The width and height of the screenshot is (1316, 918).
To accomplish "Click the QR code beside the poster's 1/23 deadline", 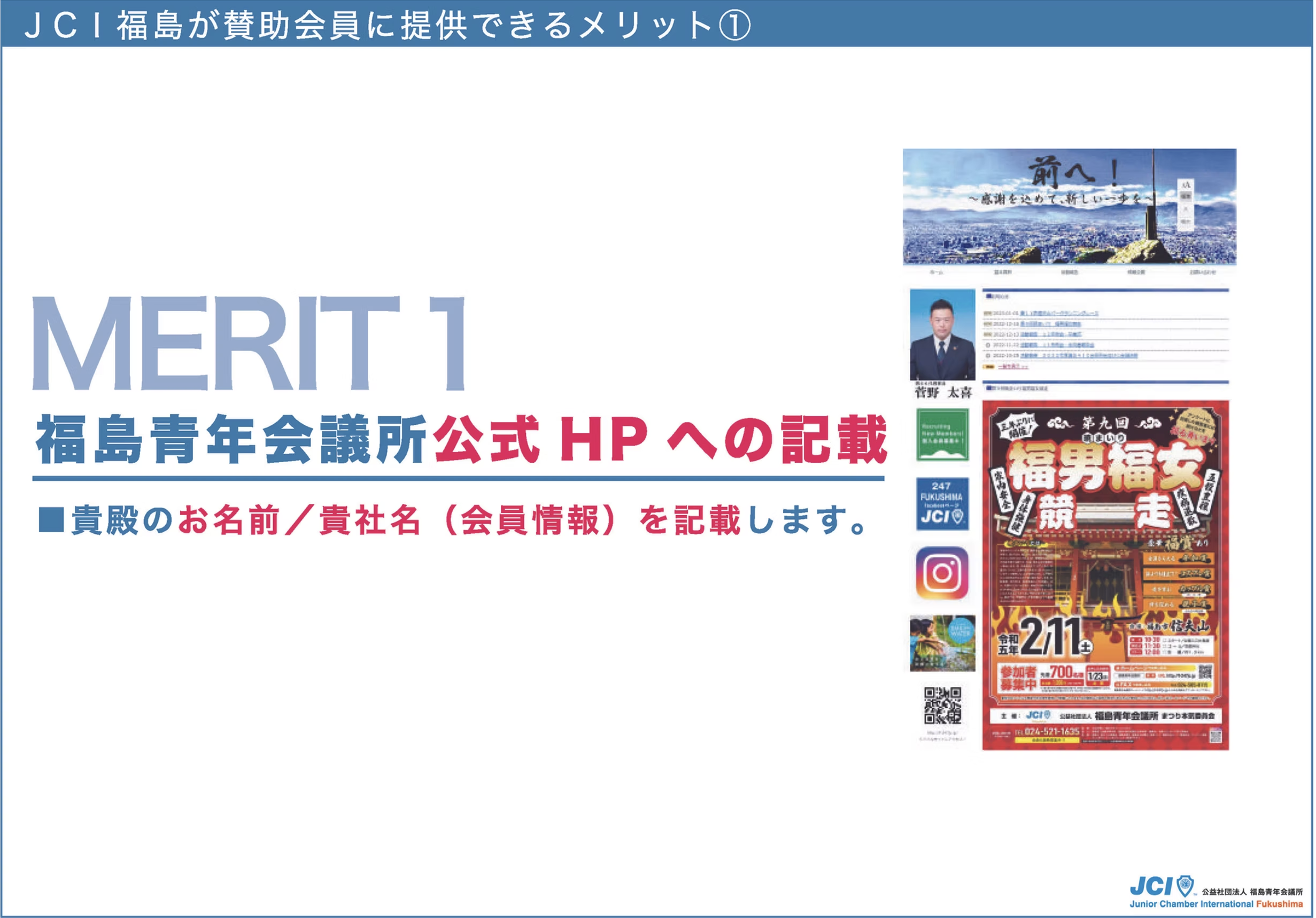I will [1205, 672].
